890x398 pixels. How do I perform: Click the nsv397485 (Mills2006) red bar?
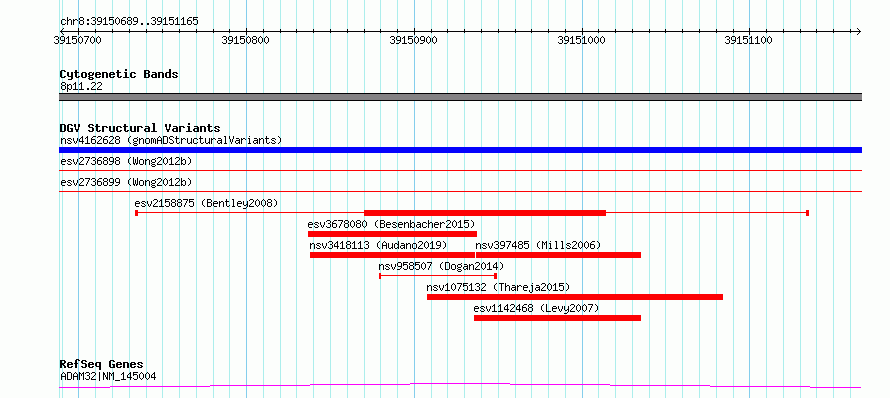559,255
